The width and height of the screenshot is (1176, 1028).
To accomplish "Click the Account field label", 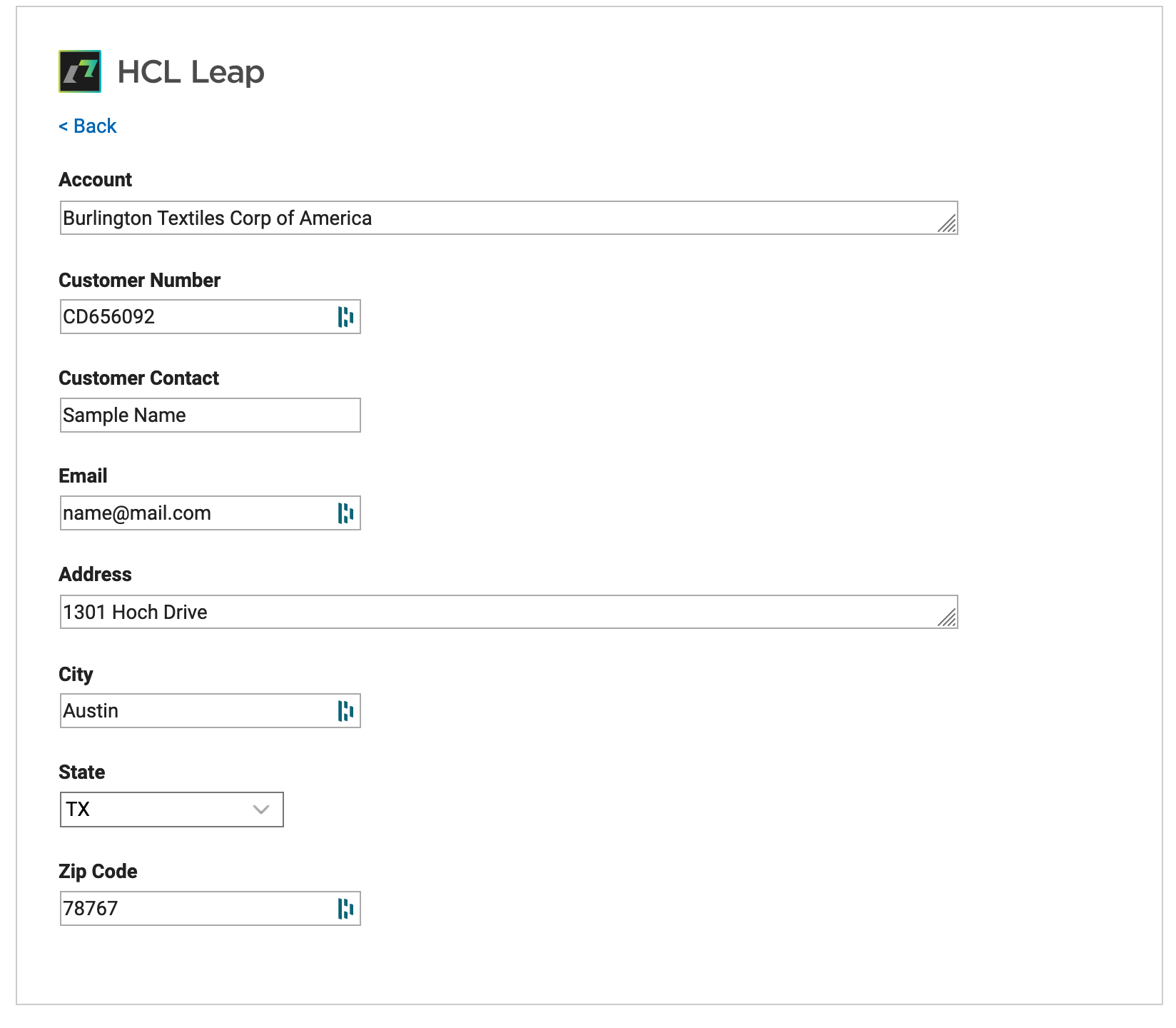I will [96, 180].
